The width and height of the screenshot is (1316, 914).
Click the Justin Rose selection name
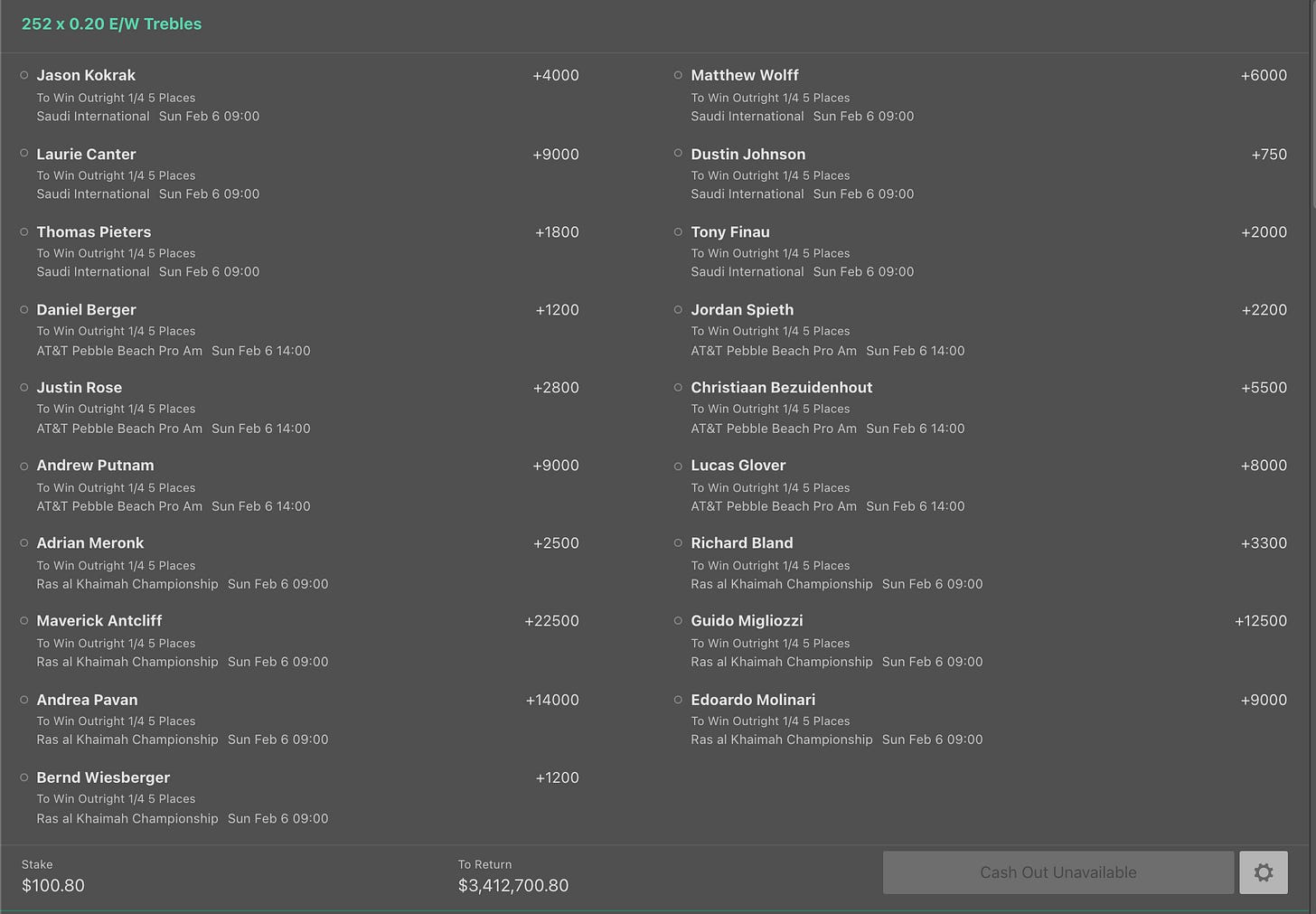pyautogui.click(x=80, y=387)
